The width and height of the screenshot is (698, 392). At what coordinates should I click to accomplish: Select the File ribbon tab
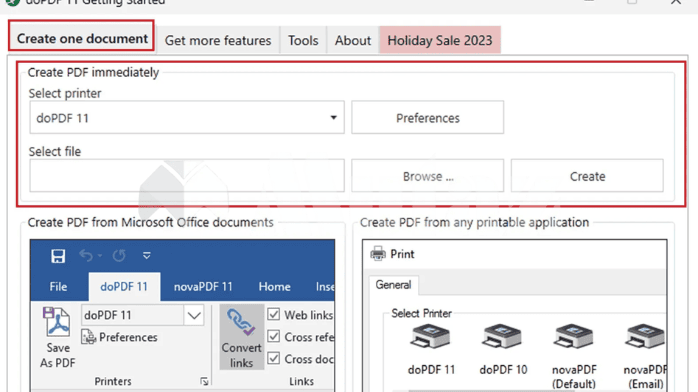[x=58, y=287]
